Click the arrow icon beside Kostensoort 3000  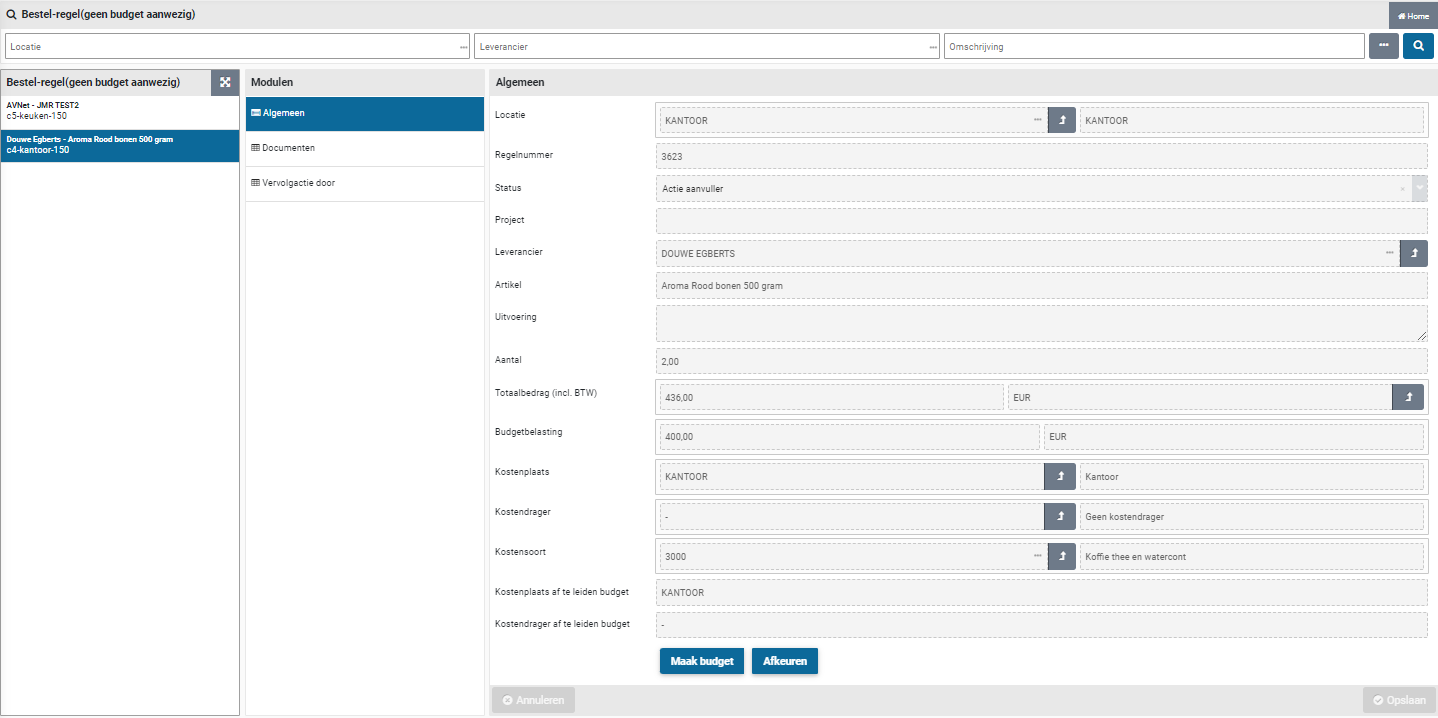(1062, 556)
